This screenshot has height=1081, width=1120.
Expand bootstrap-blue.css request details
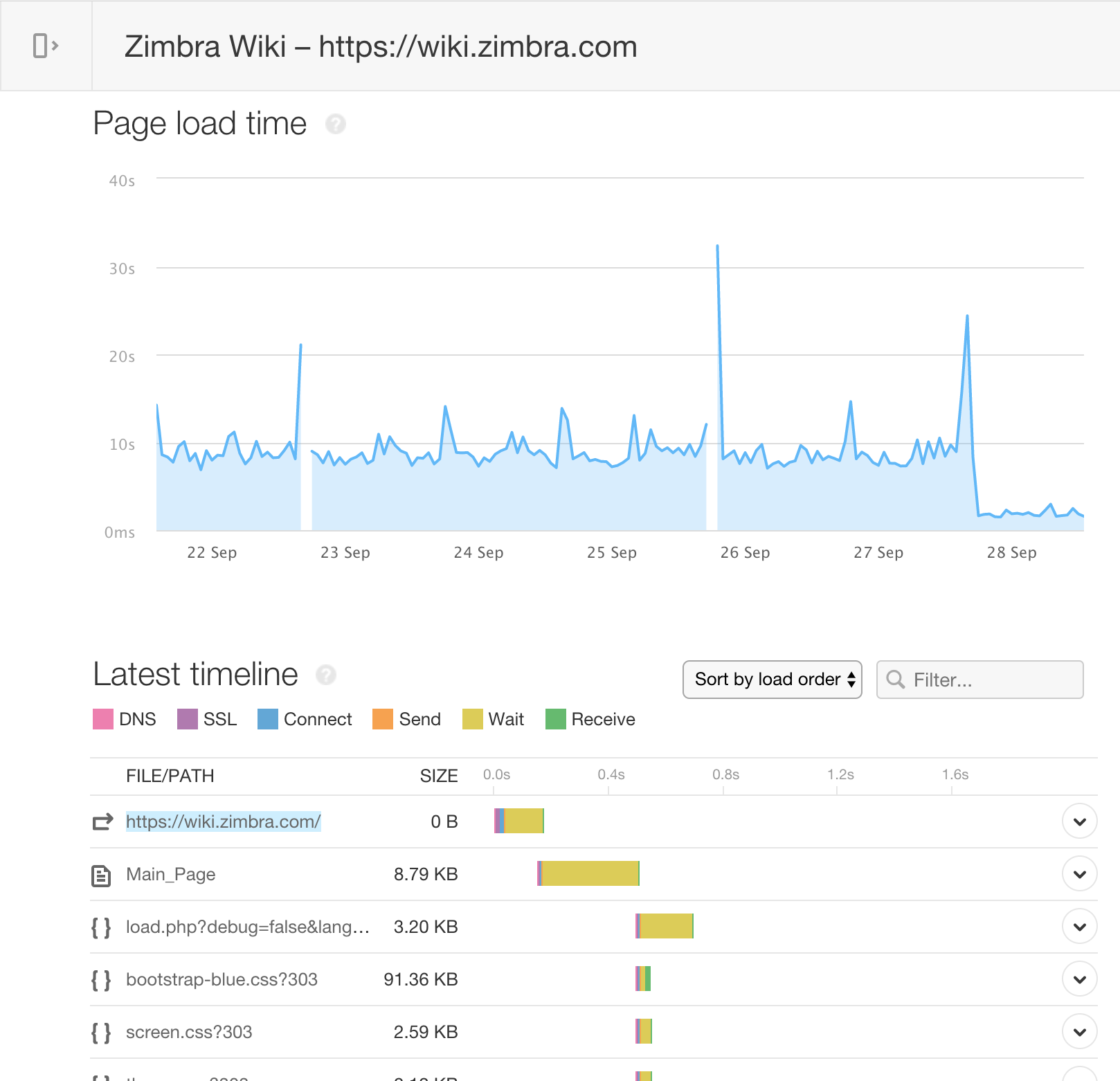pyautogui.click(x=1079, y=979)
